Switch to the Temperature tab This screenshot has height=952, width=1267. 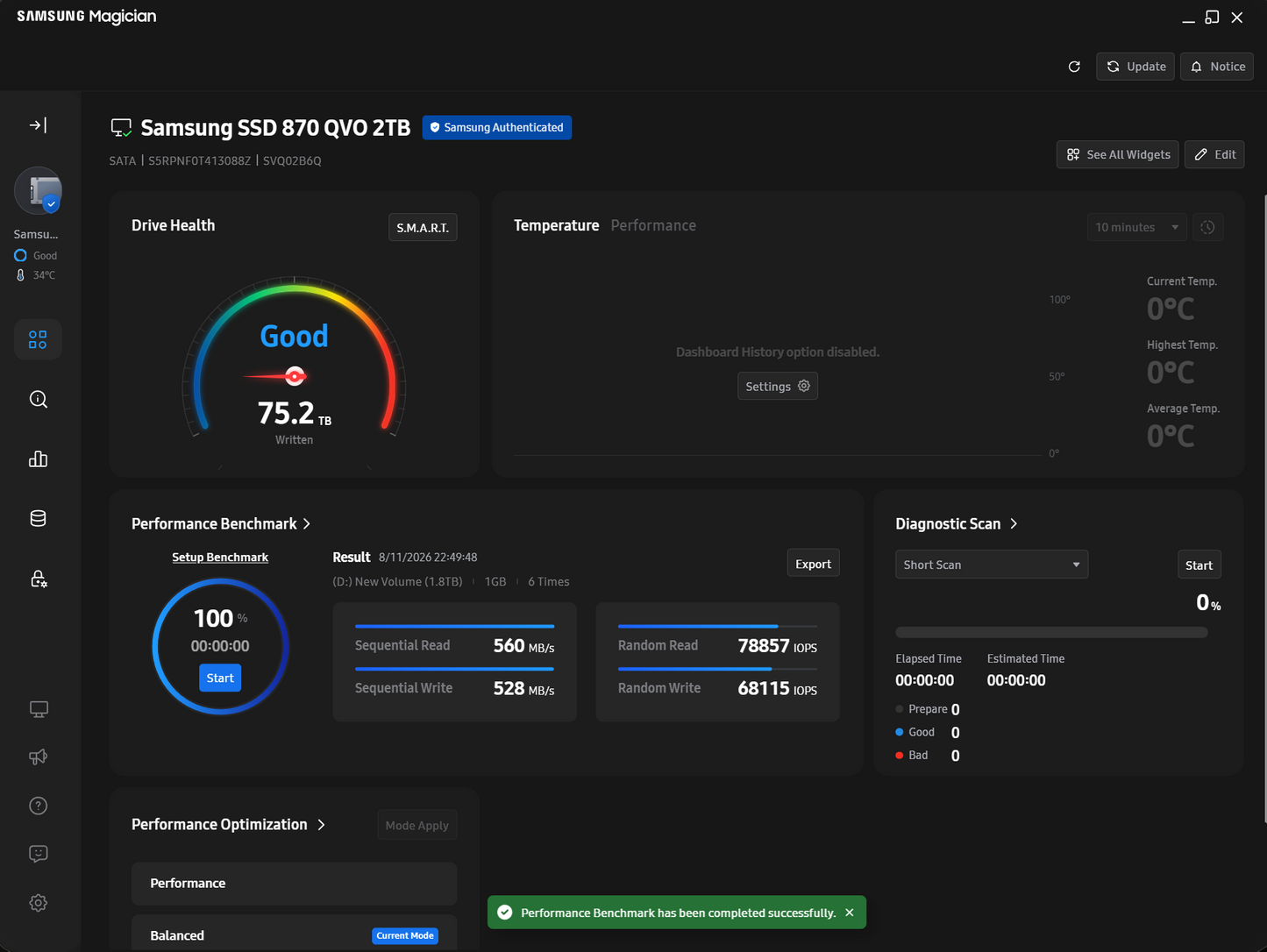pos(557,225)
